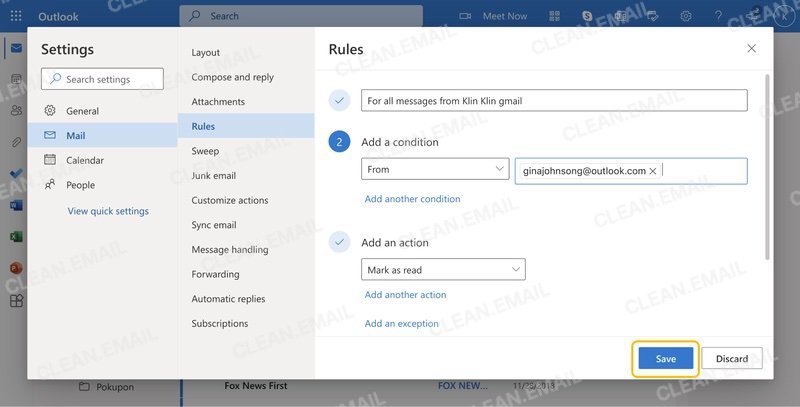
Task: Click the help question mark icon
Action: click(x=718, y=16)
